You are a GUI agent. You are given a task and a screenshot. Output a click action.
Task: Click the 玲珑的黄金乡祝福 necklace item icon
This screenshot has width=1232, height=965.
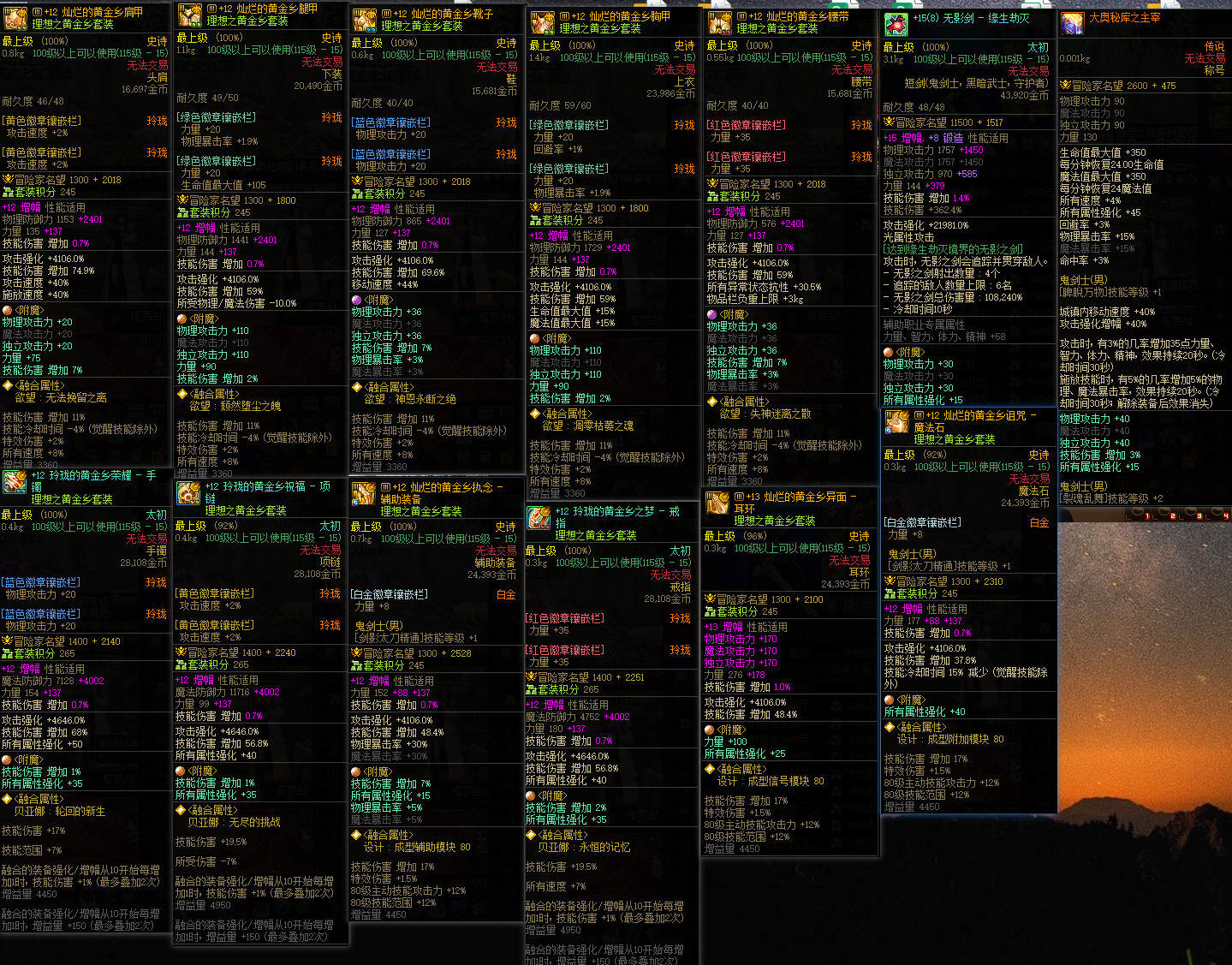click(188, 492)
